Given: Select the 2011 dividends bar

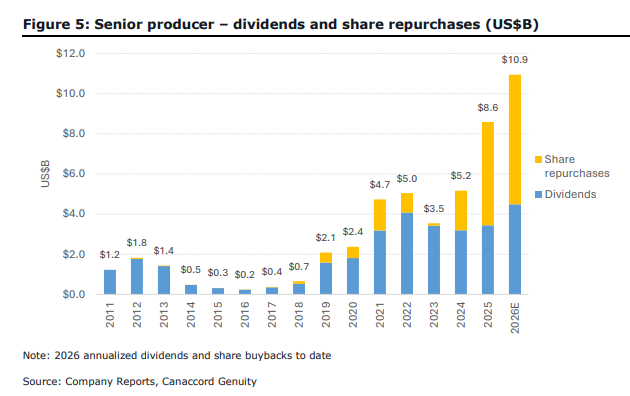Looking at the screenshot, I should pyautogui.click(x=110, y=282).
